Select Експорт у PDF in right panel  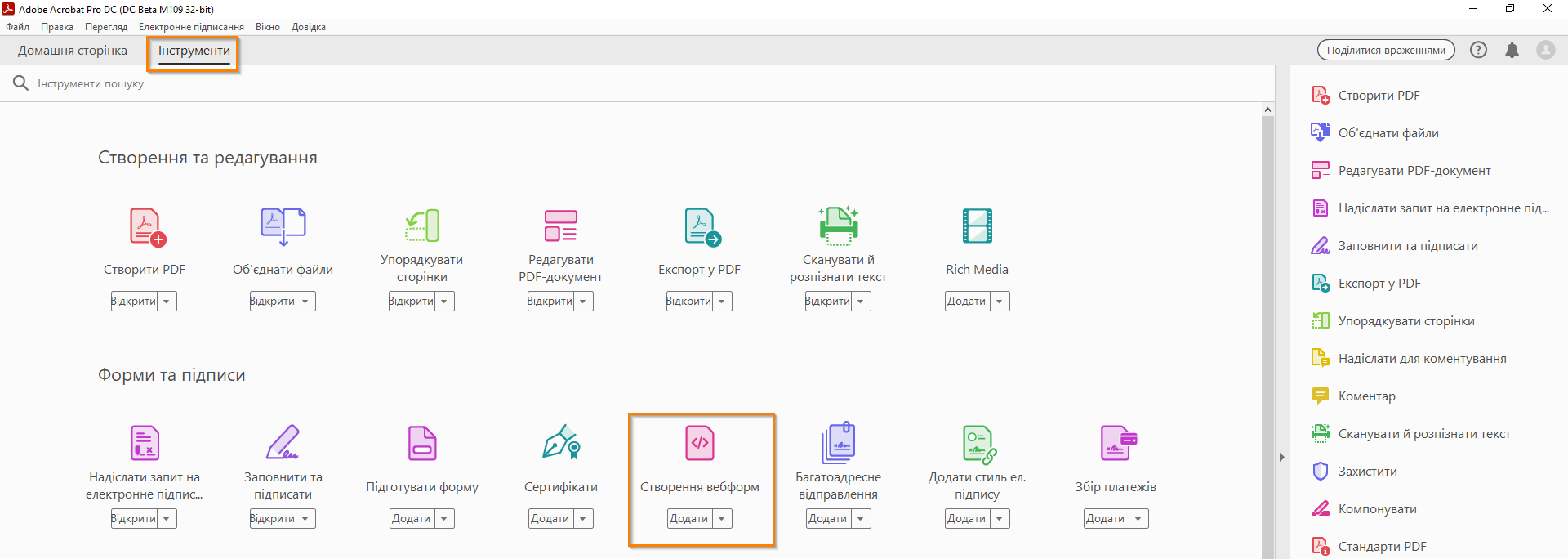pyautogui.click(x=1365, y=283)
